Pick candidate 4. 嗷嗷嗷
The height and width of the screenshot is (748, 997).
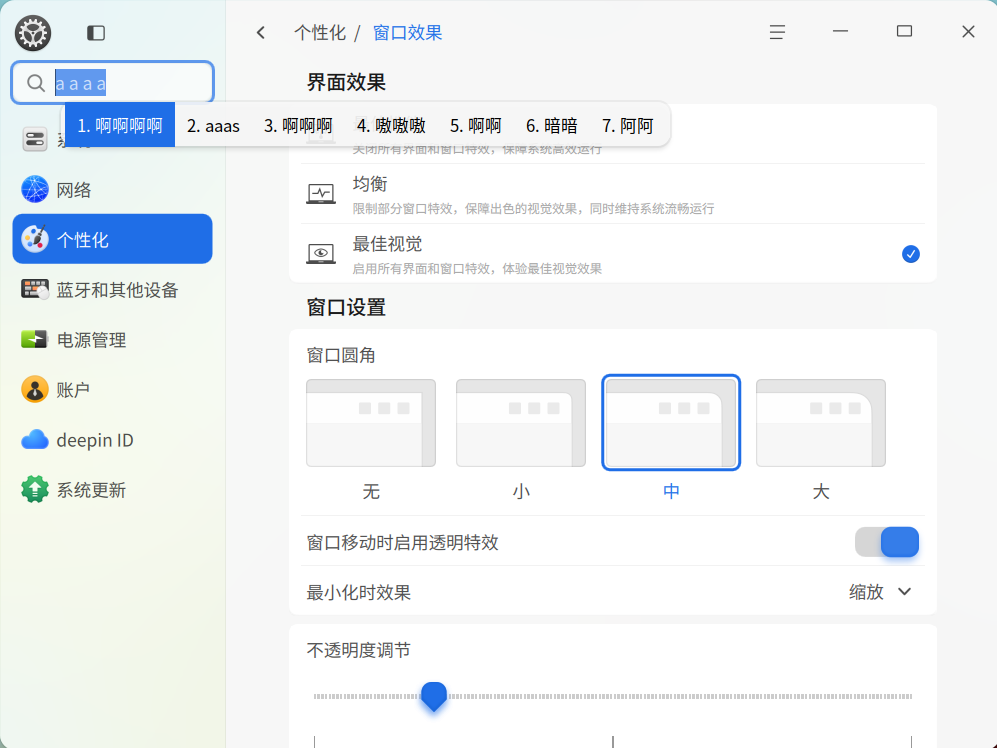tap(391, 126)
